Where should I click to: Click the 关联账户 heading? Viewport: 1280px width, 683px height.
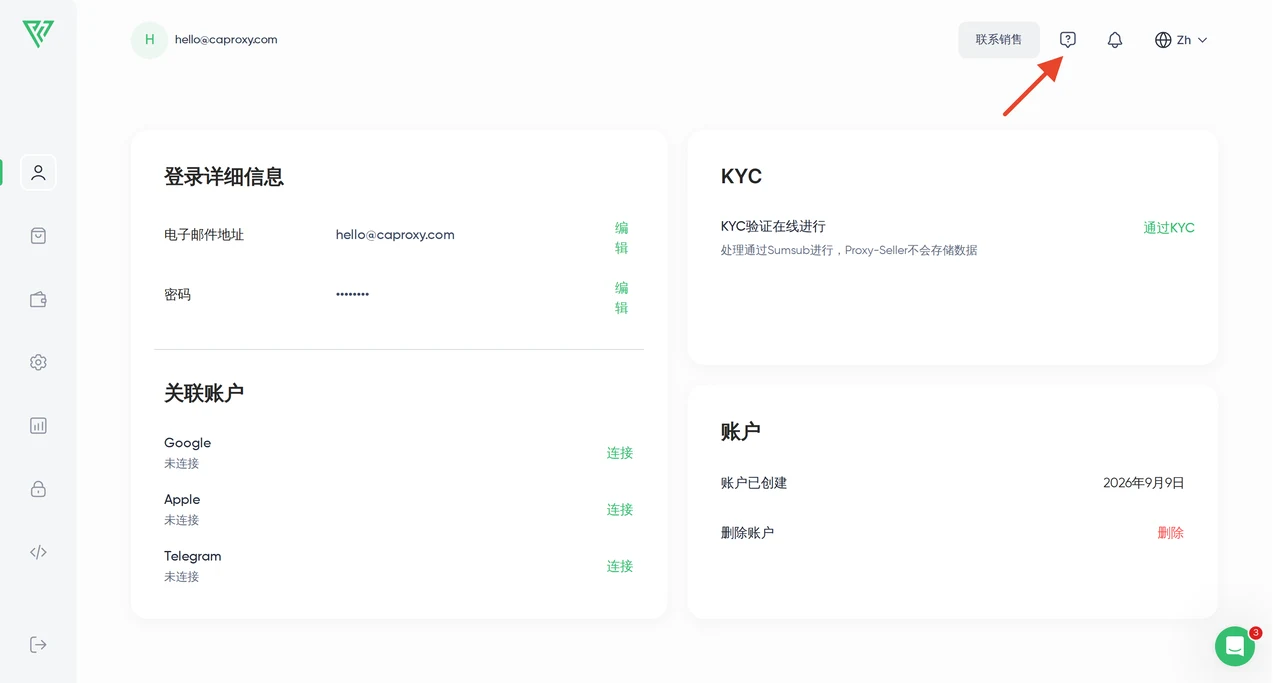click(204, 393)
